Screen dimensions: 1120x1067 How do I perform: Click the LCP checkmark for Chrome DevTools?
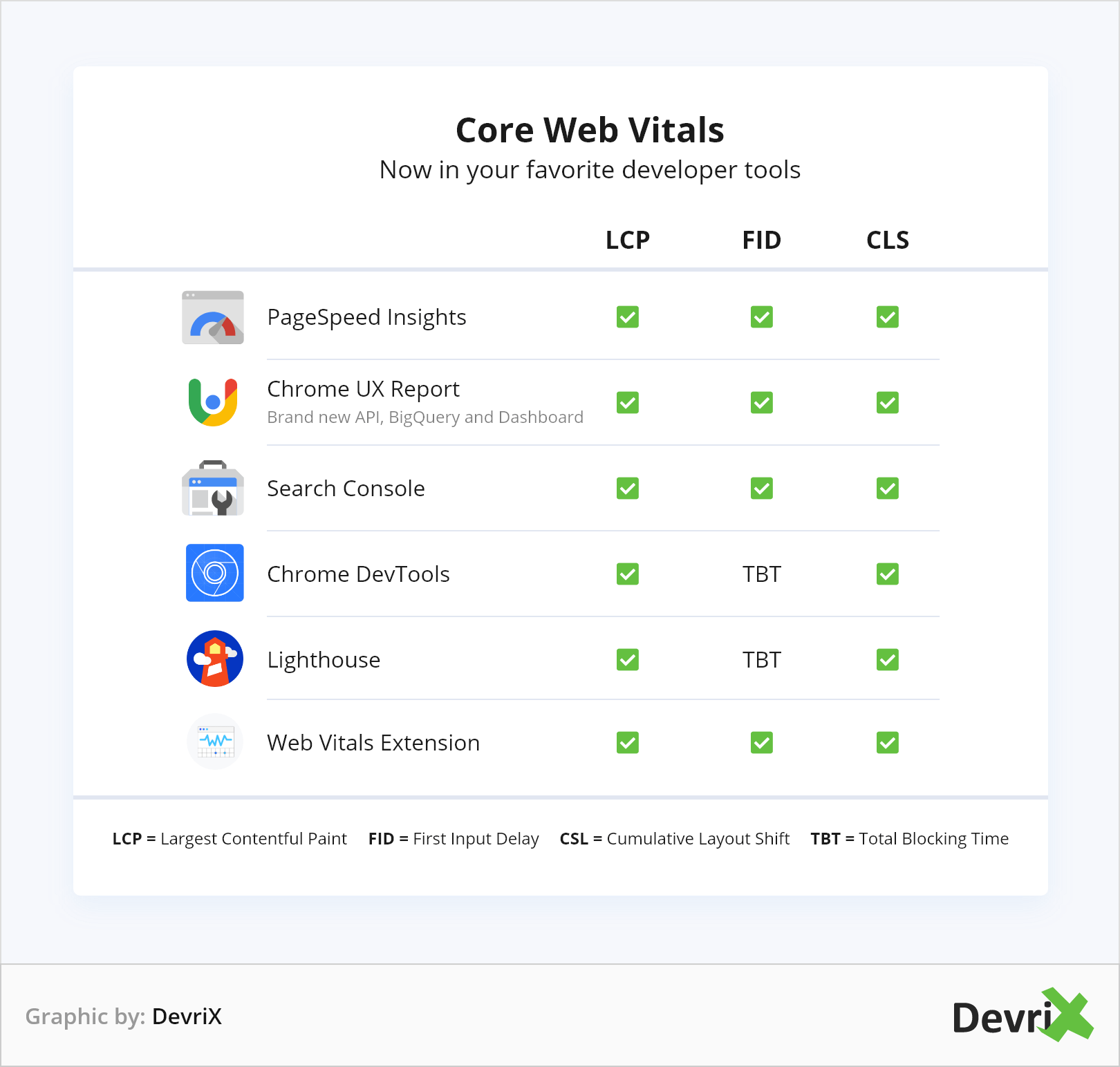click(x=628, y=574)
